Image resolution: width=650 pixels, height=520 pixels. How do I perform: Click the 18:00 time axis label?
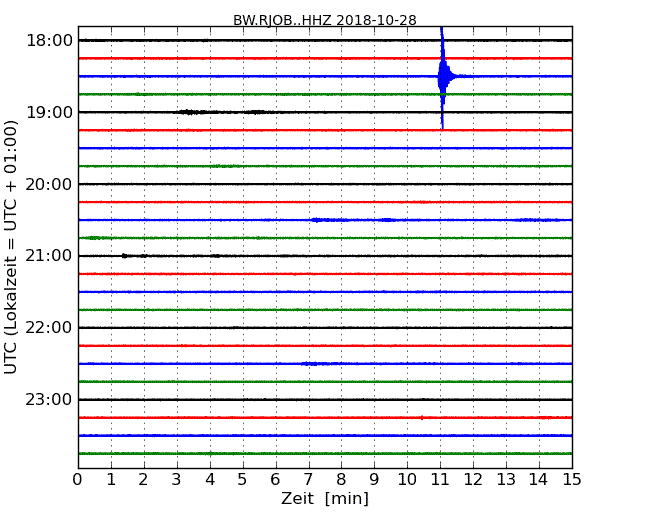[49, 41]
